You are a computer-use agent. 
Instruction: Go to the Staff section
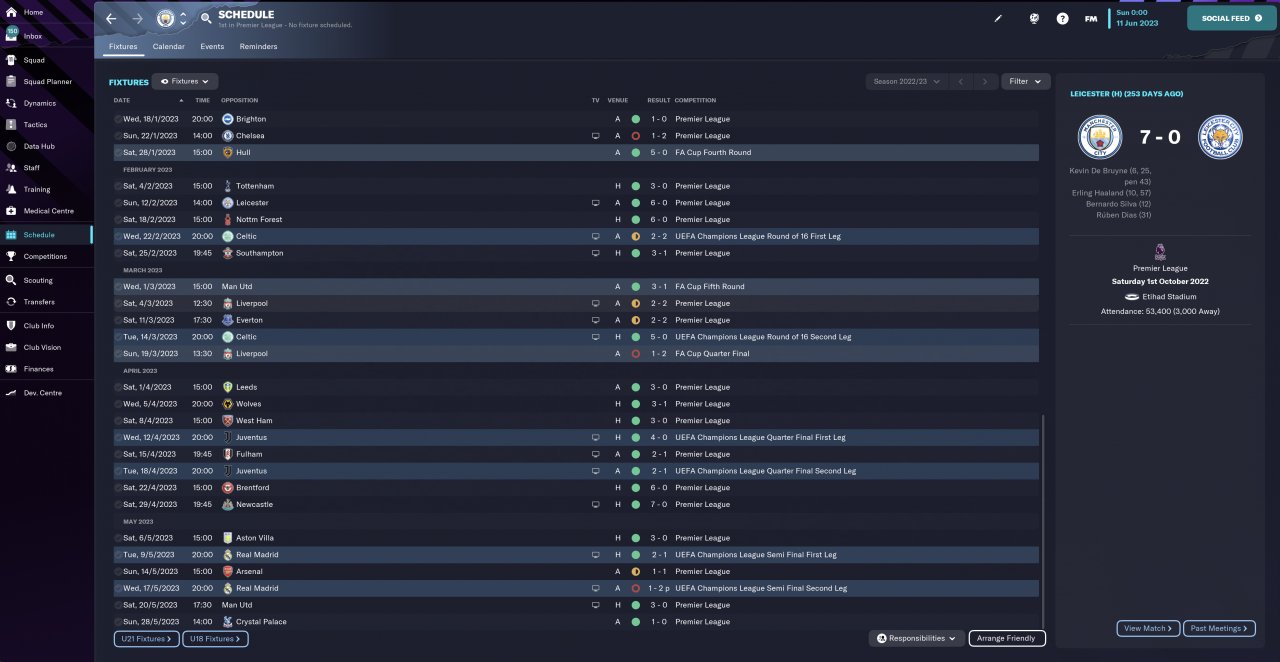click(x=32, y=168)
